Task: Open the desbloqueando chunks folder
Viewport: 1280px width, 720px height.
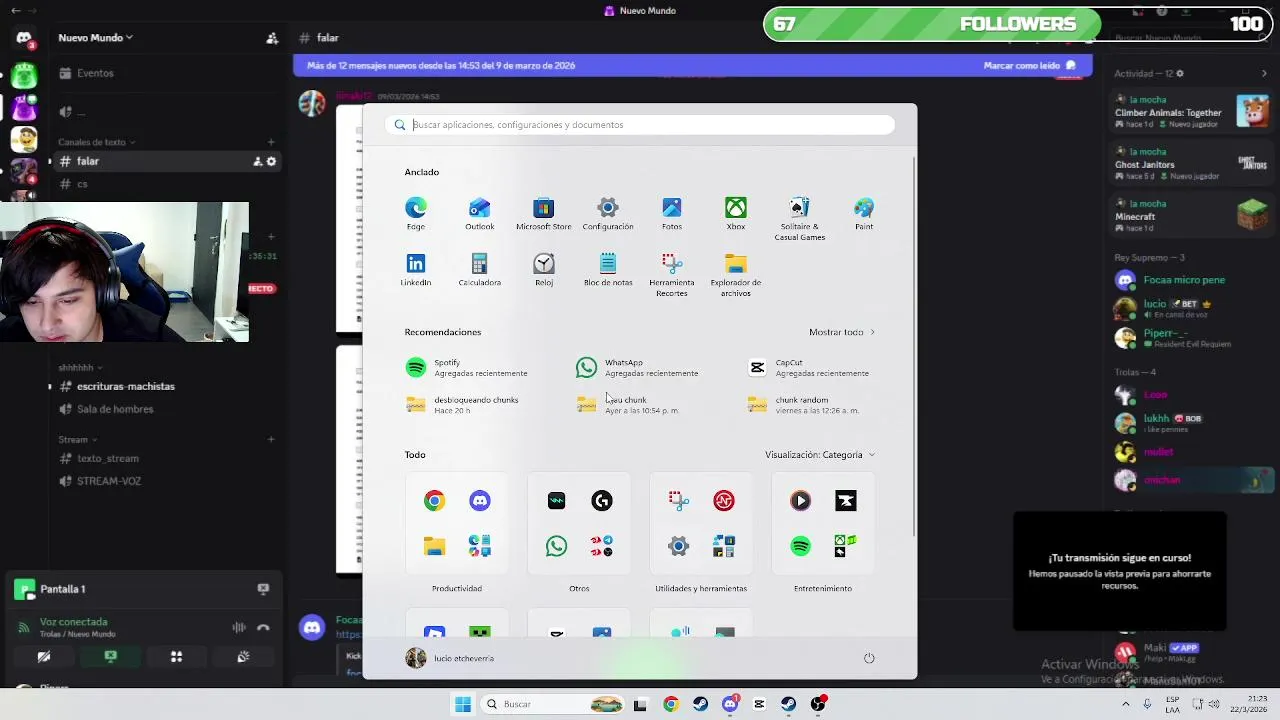Action: tap(462, 404)
